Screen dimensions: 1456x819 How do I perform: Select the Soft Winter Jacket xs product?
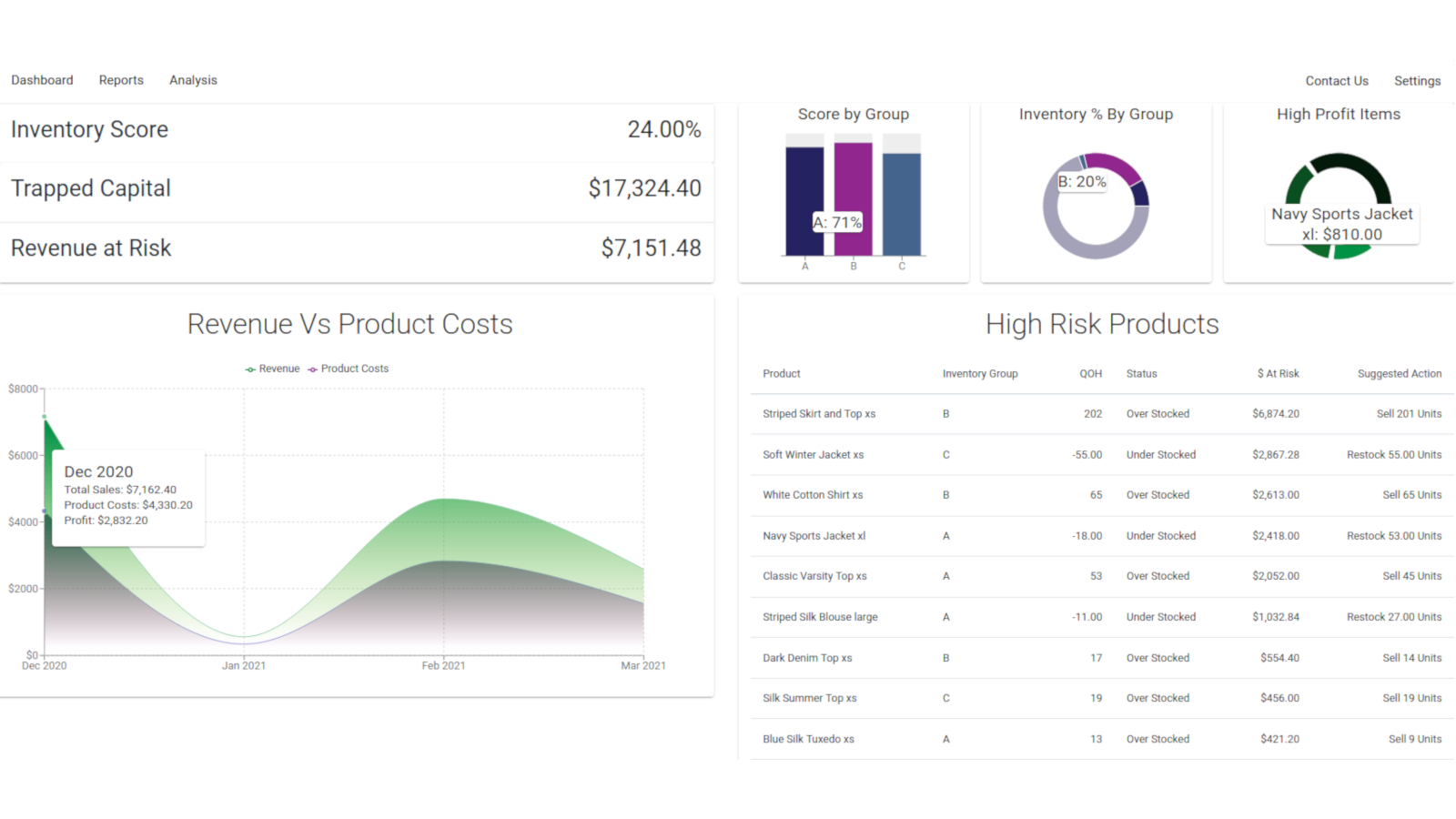pyautogui.click(x=814, y=455)
